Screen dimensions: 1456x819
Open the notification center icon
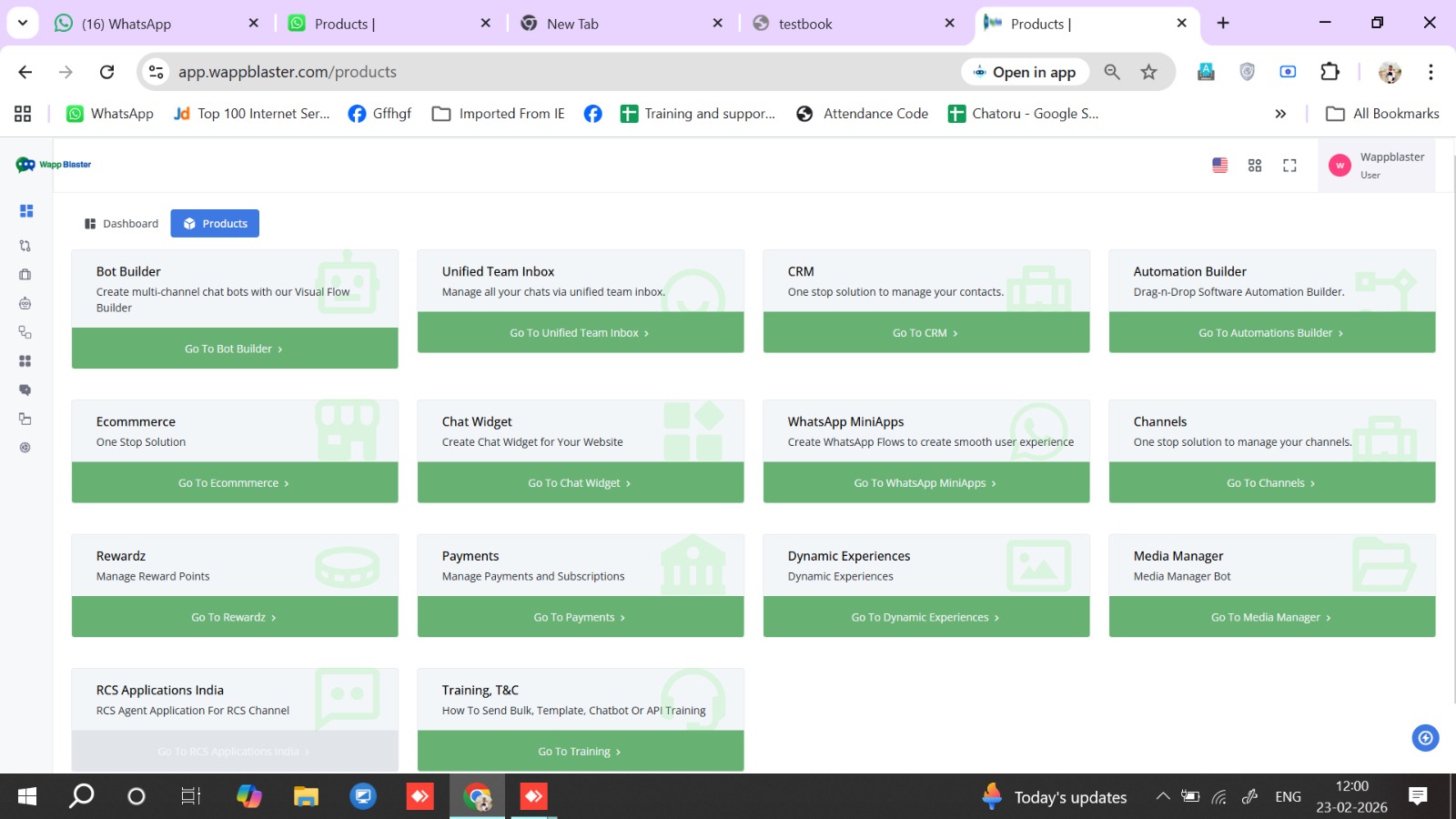1418,796
